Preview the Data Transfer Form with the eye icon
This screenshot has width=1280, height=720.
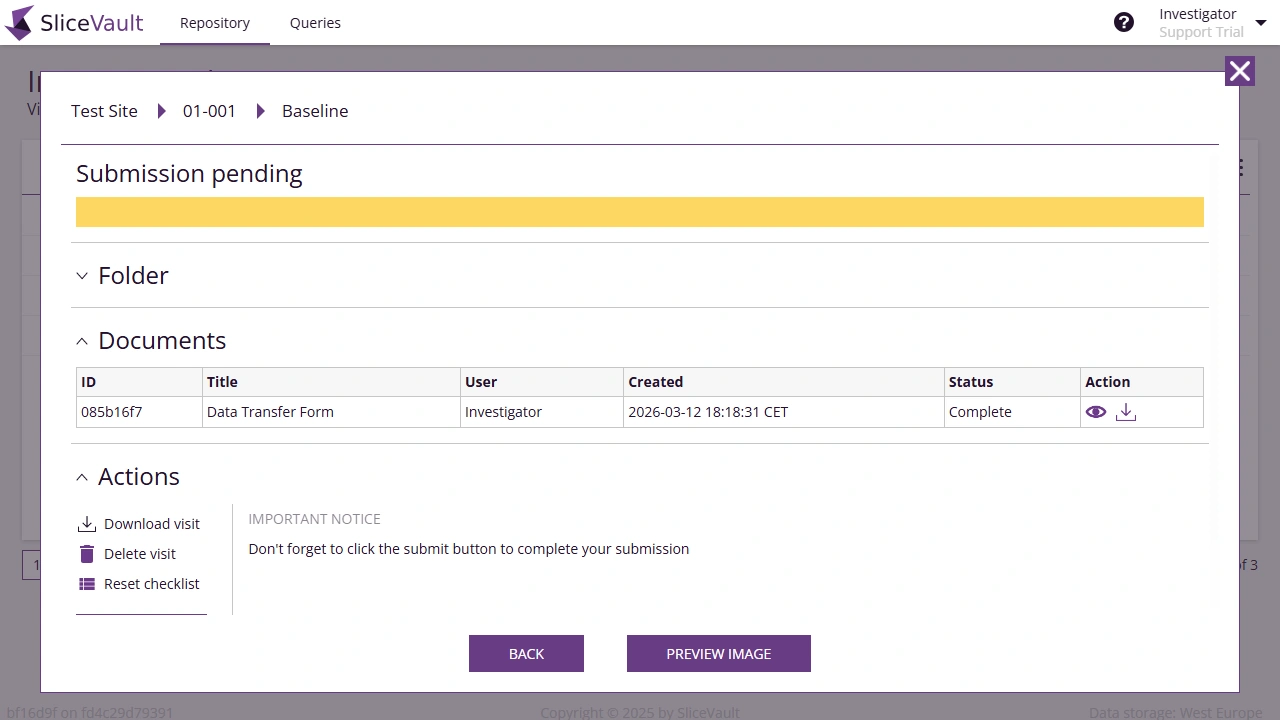pyautogui.click(x=1096, y=411)
